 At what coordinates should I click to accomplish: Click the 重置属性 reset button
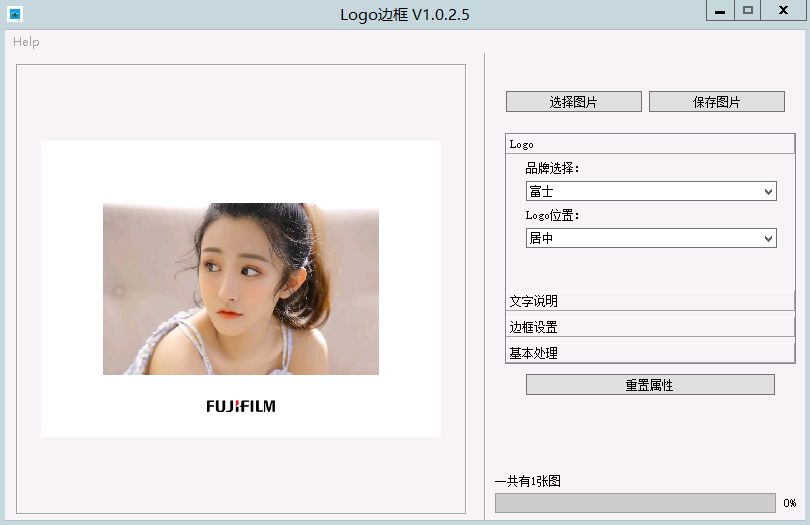[x=650, y=385]
